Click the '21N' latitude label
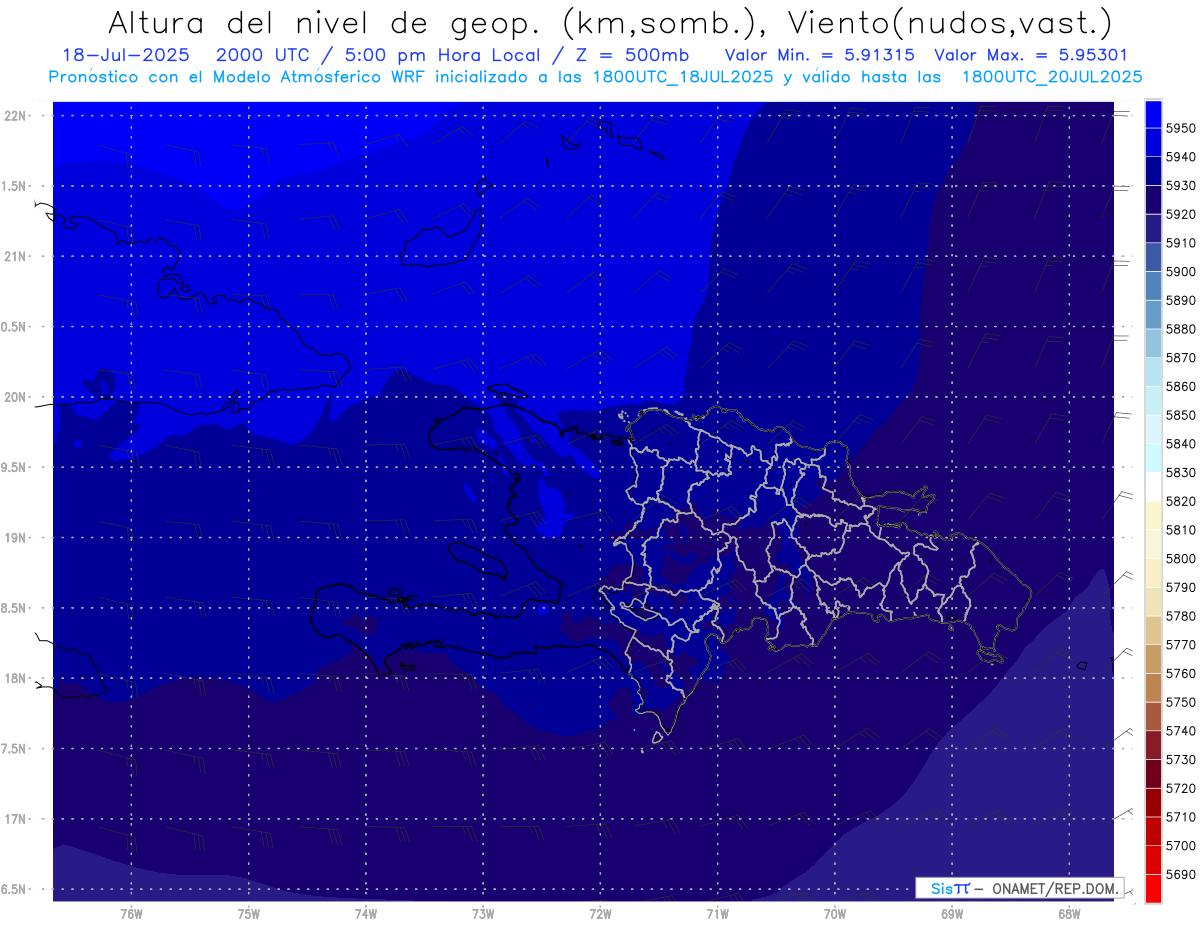The width and height of the screenshot is (1200, 927). point(15,257)
